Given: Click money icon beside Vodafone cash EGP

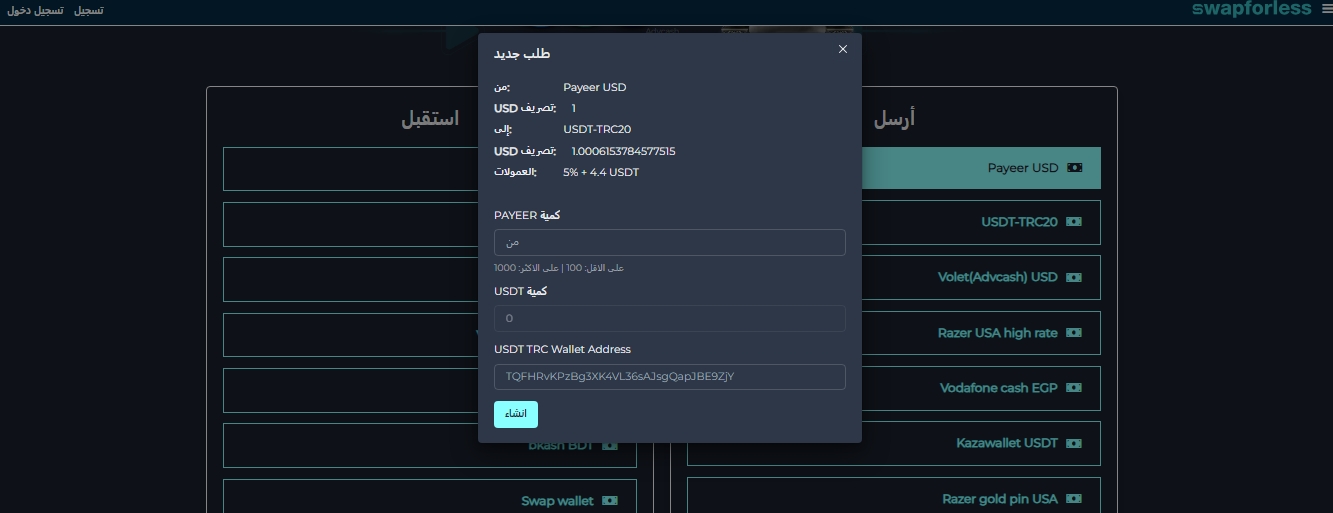Looking at the screenshot, I should point(1075,388).
